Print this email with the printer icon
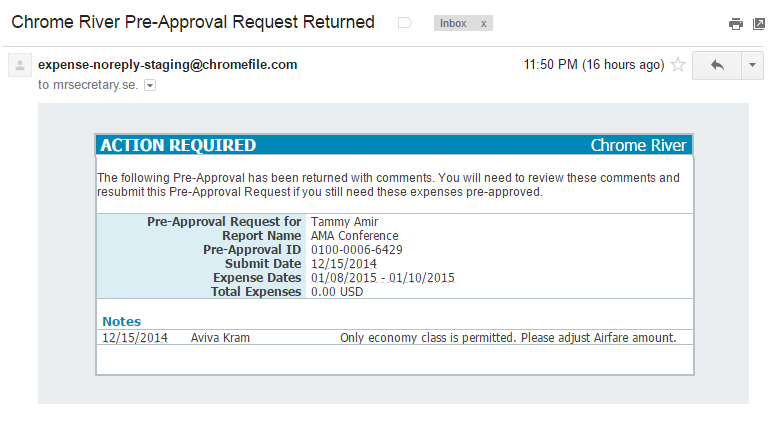This screenshot has width=784, height=427. tap(736, 24)
